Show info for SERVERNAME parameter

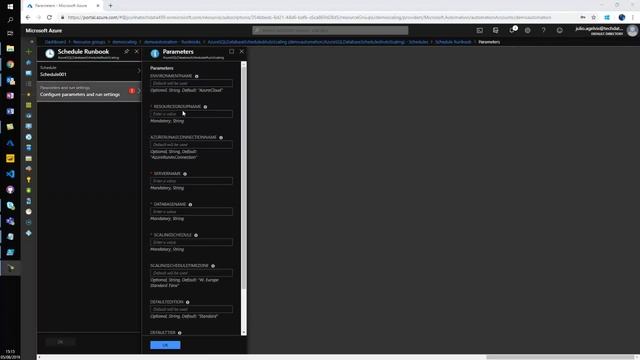185,174
